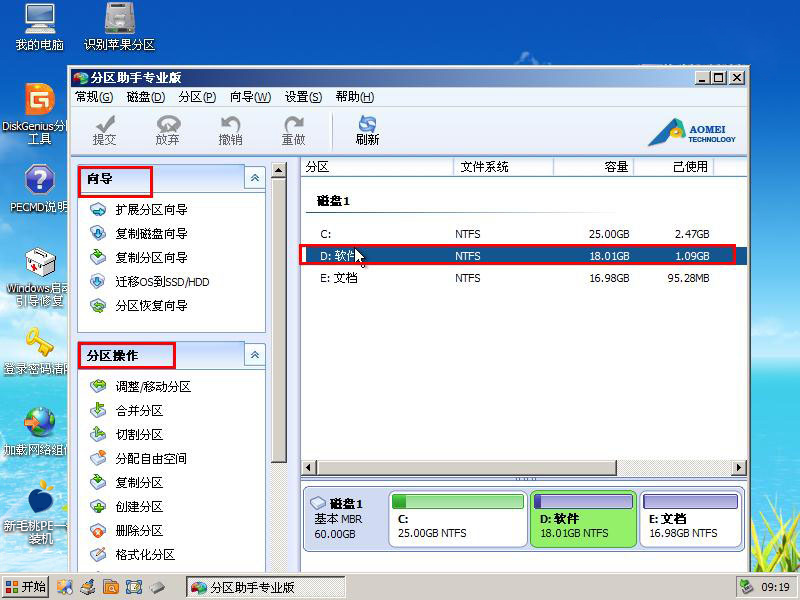The width and height of the screenshot is (800, 600).
Task: Choose the 删除分区 operation icon
Action: (98, 530)
